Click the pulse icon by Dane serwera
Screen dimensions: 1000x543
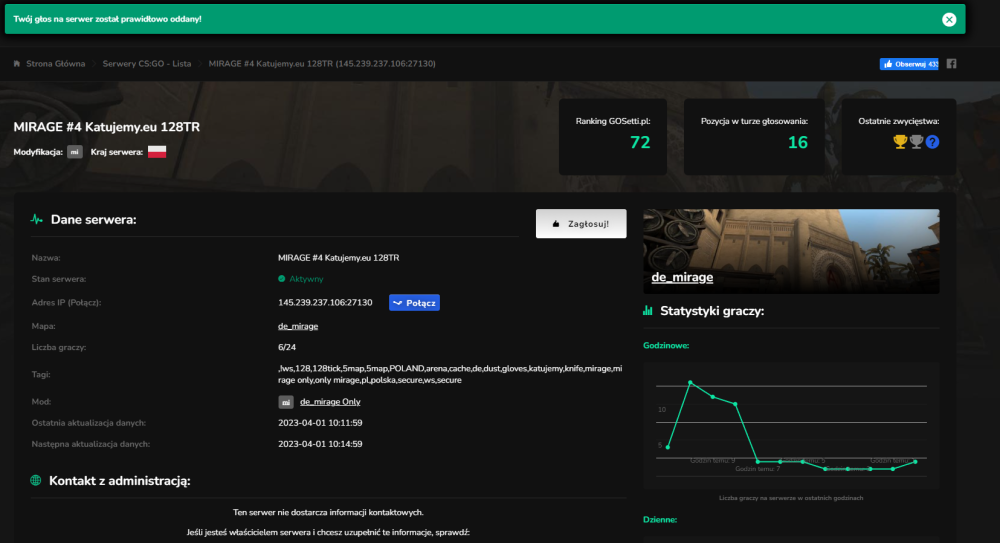tap(37, 219)
